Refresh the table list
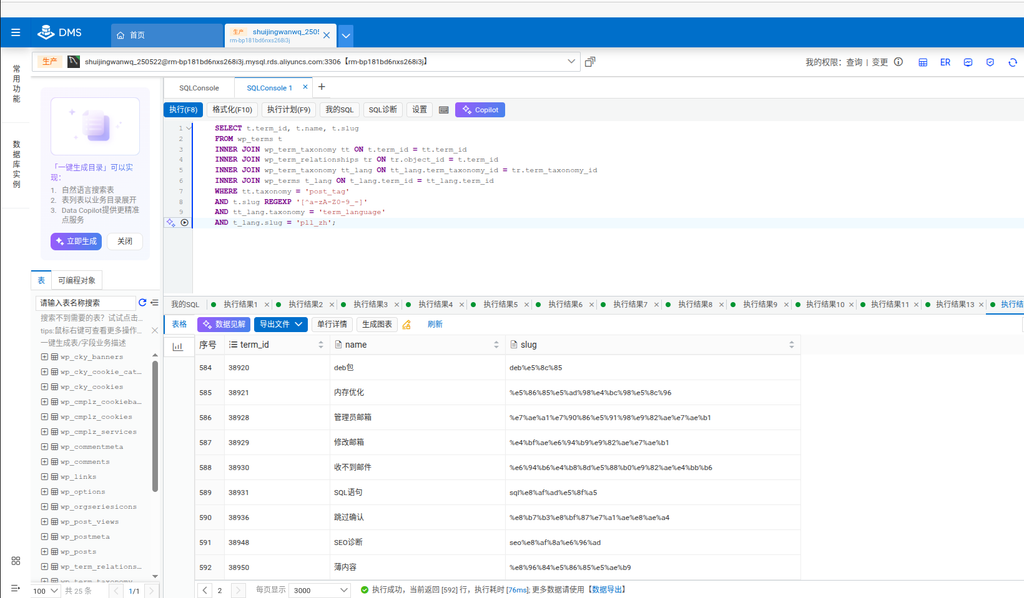 [x=142, y=302]
